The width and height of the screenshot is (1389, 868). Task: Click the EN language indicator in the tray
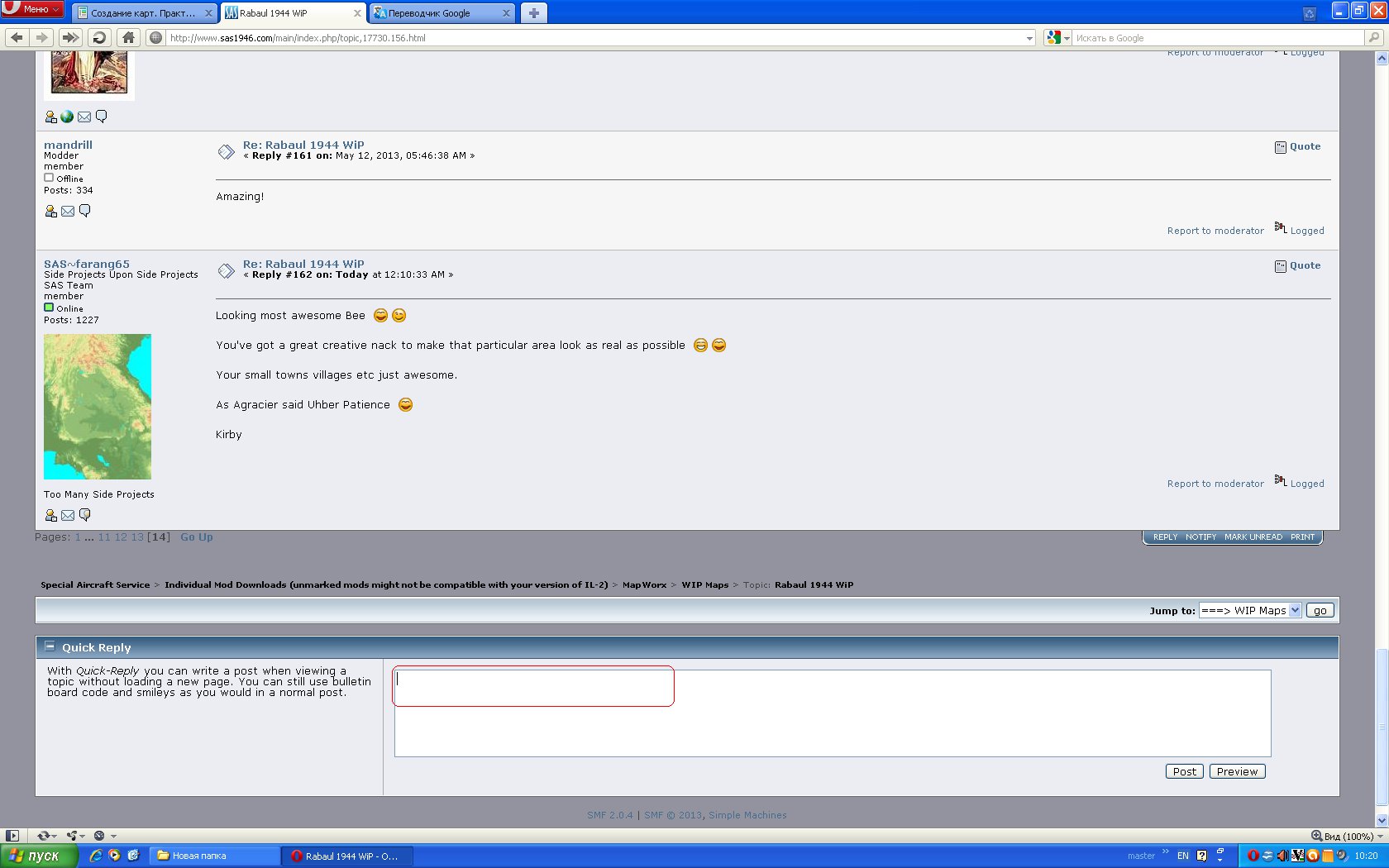click(x=1183, y=856)
